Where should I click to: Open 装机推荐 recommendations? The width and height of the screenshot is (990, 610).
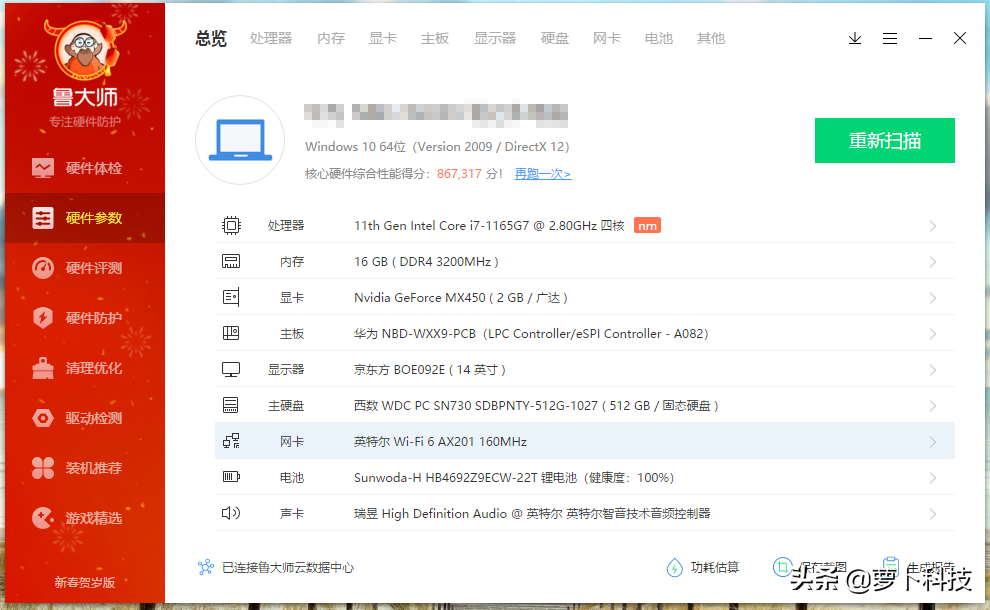coord(85,468)
